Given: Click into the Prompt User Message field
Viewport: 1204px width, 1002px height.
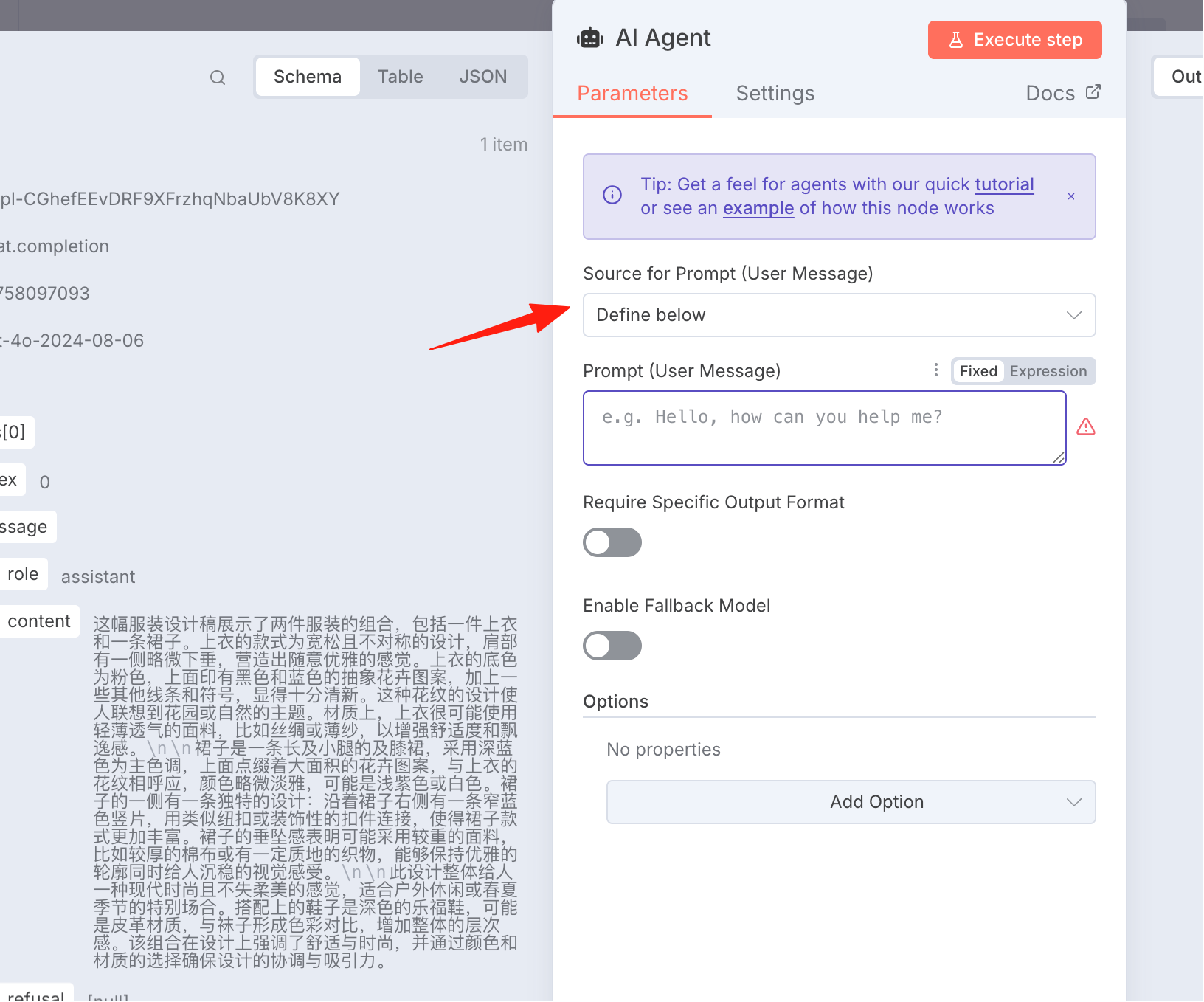Looking at the screenshot, I should point(825,428).
